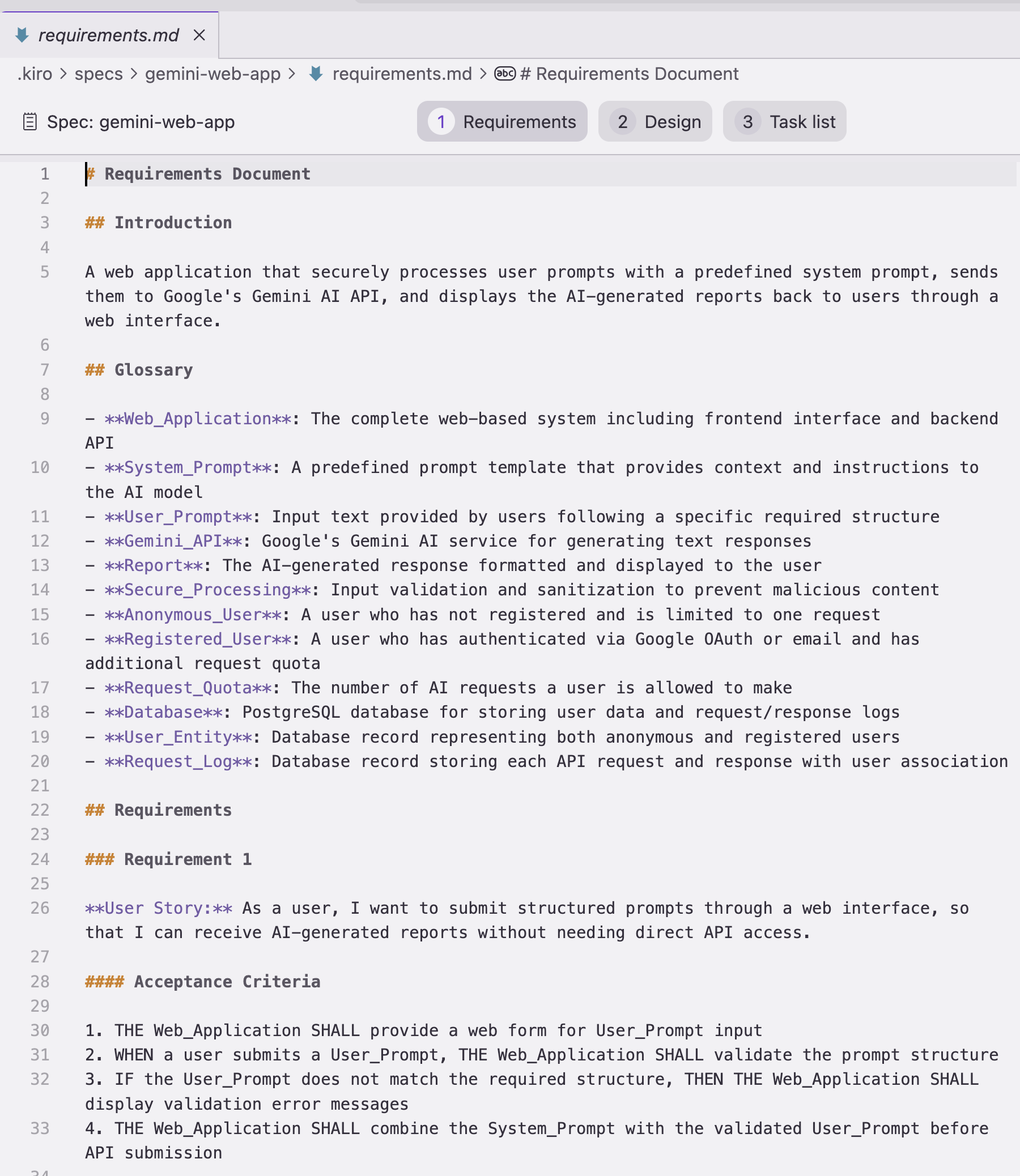Screen dimensions: 1020x1176
Task: Open requirements.md breadcrumb item
Action: [x=402, y=74]
